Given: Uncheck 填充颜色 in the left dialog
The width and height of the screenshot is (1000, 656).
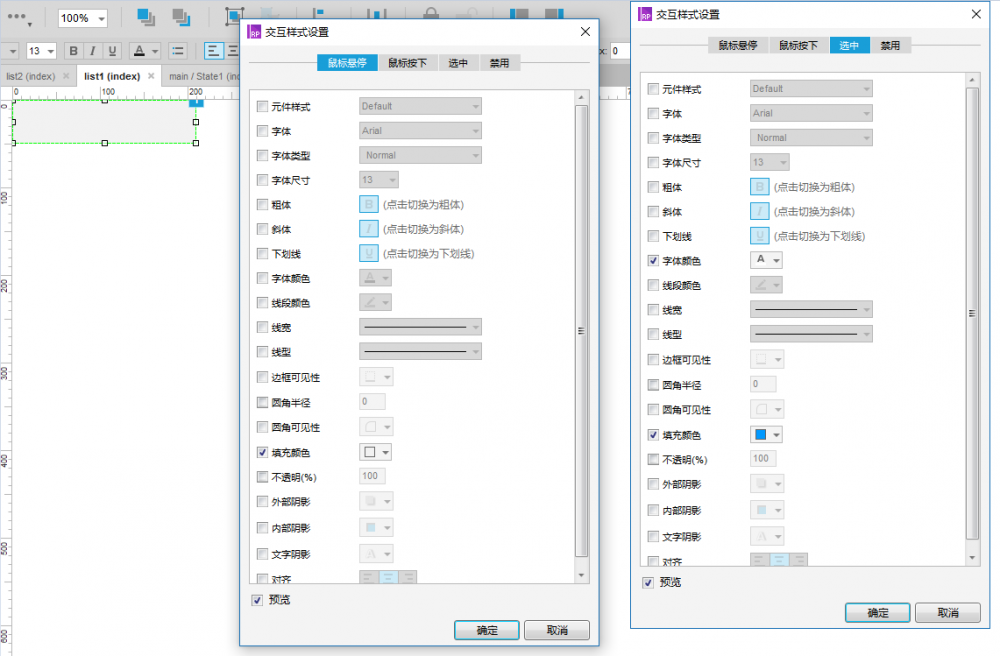Looking at the screenshot, I should [x=261, y=452].
